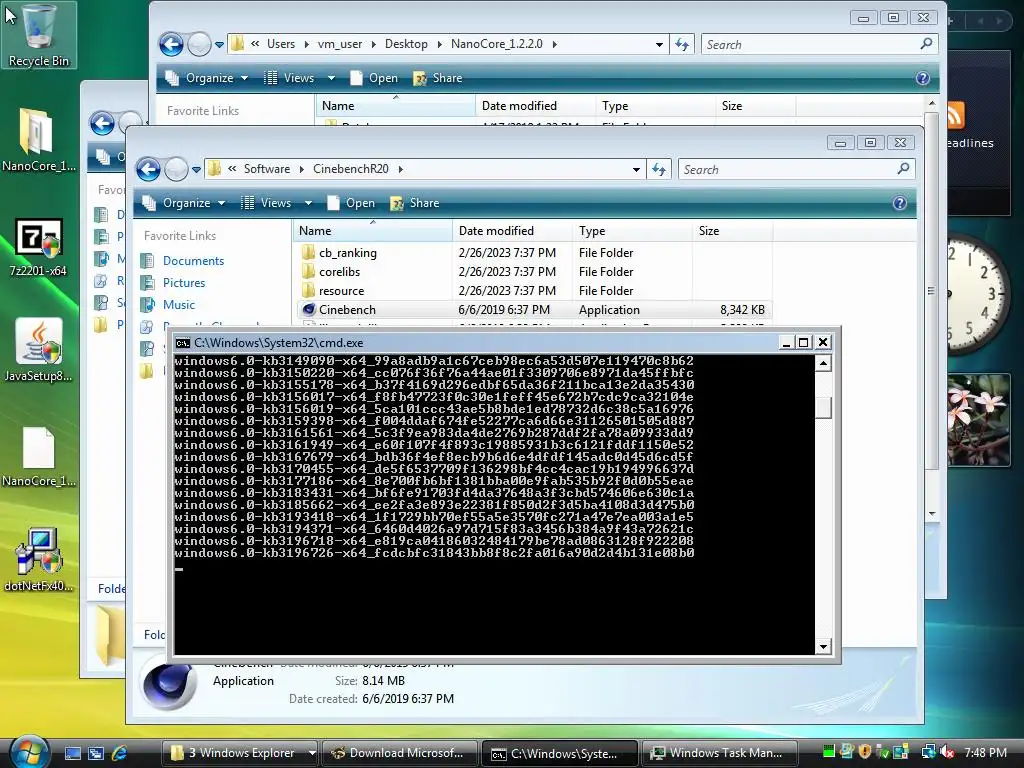Click the cmd.exe vertical scroll thumb
1024x768 pixels.
click(x=823, y=408)
